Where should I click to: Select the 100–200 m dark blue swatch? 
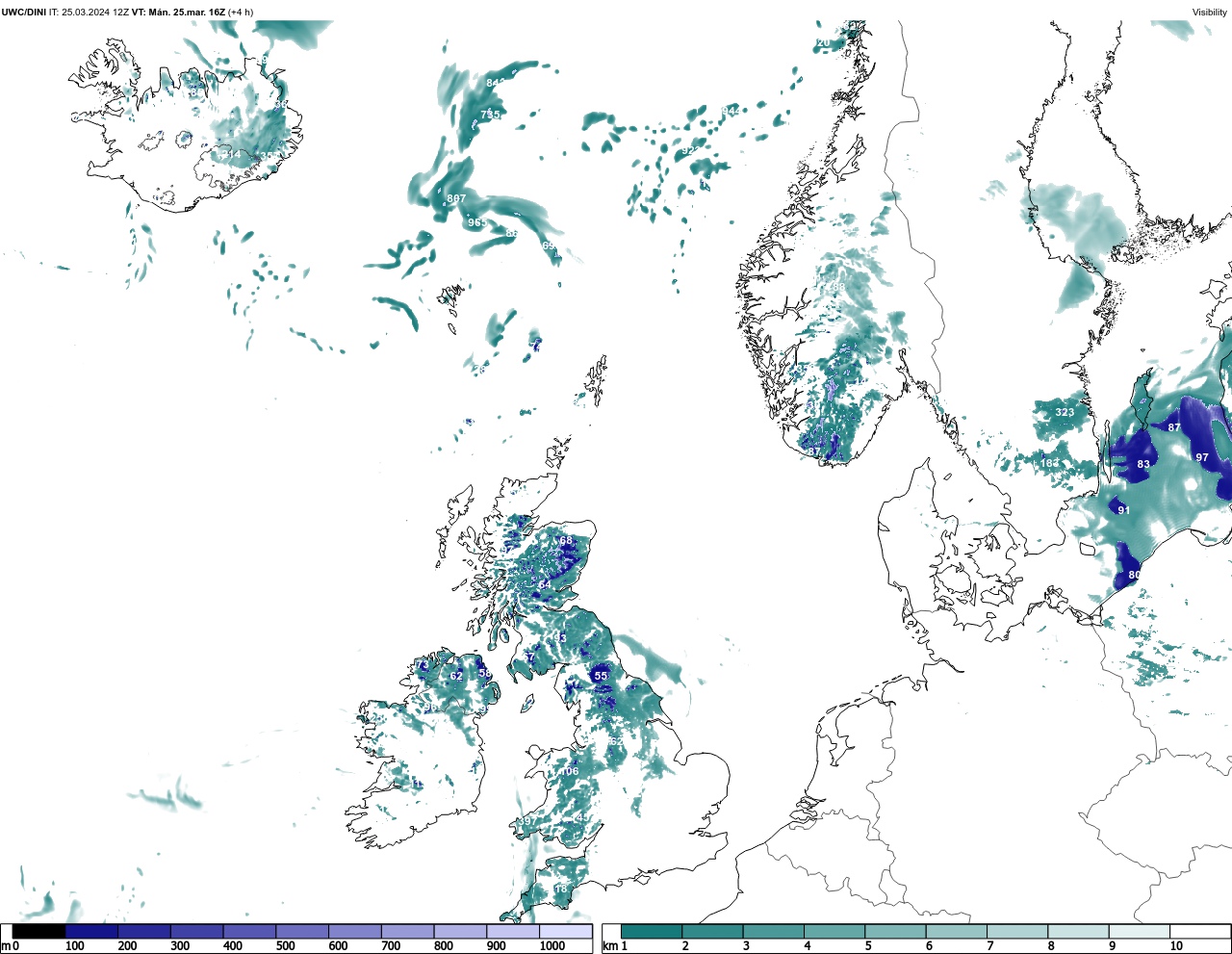(91, 931)
